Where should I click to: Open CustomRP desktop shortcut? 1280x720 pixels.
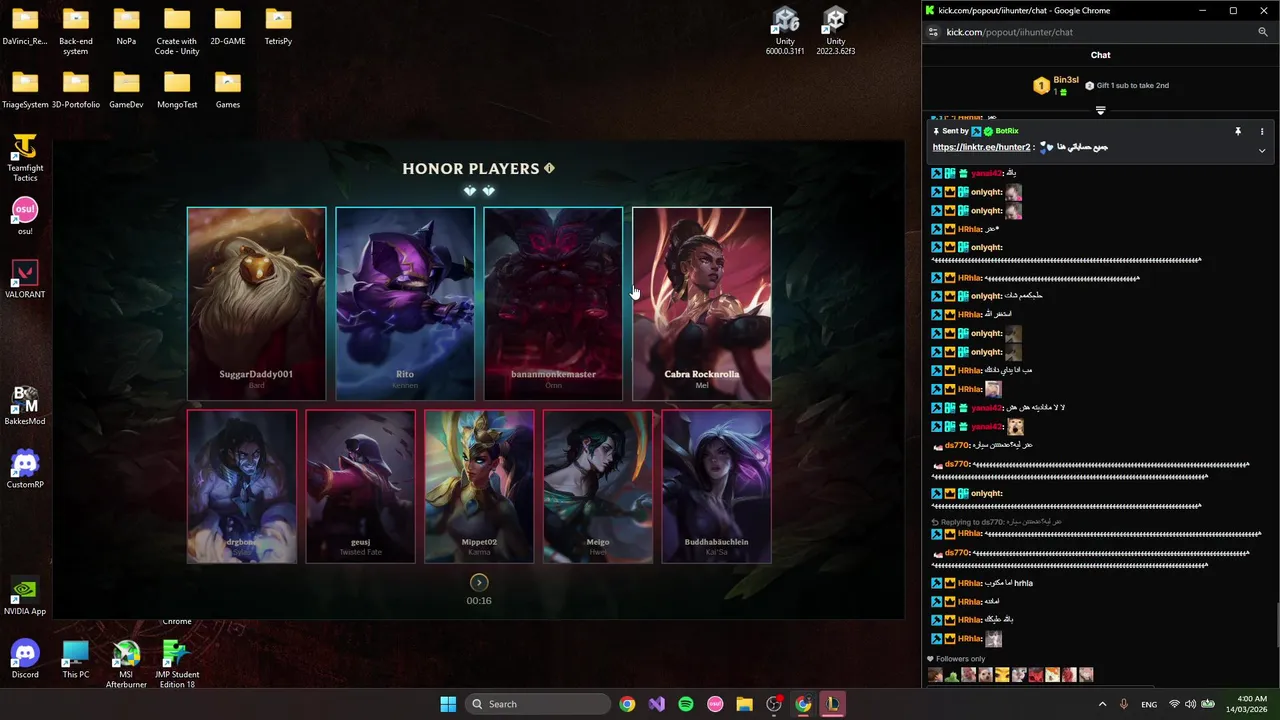(25, 469)
